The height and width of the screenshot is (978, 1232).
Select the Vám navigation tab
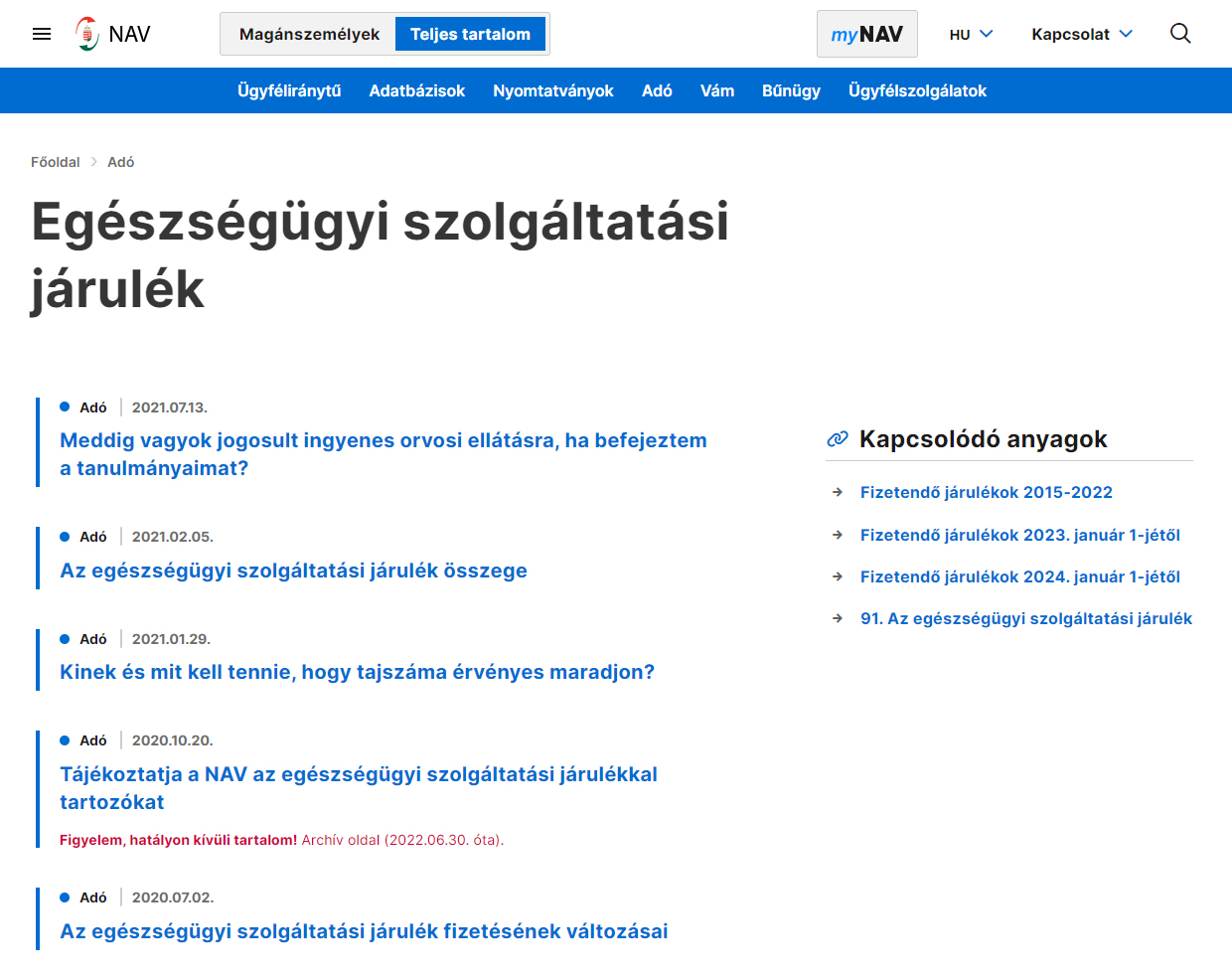point(716,89)
